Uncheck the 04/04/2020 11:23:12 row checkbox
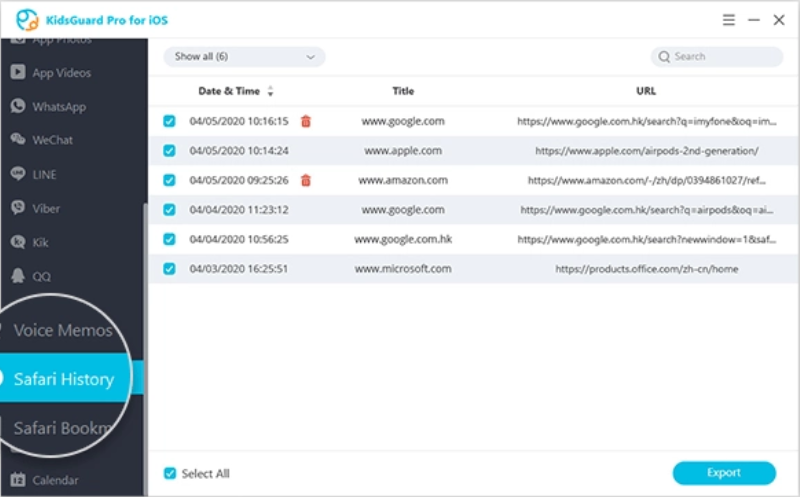The image size is (800, 497). pos(169,210)
